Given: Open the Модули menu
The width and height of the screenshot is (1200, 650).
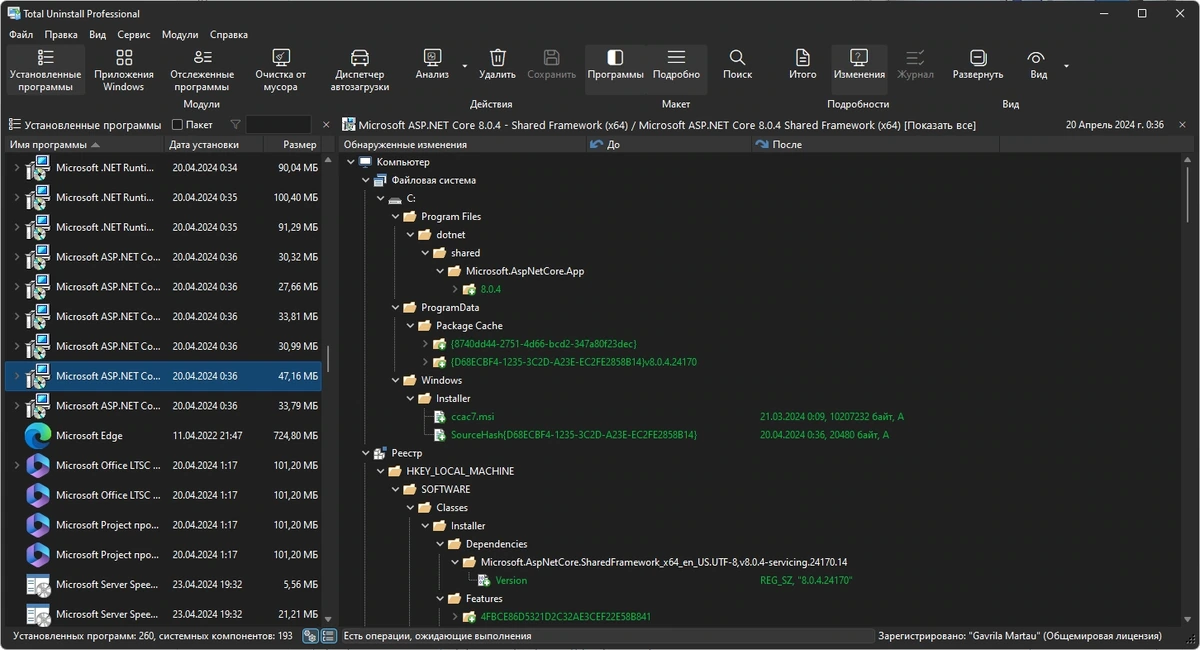Looking at the screenshot, I should (180, 34).
